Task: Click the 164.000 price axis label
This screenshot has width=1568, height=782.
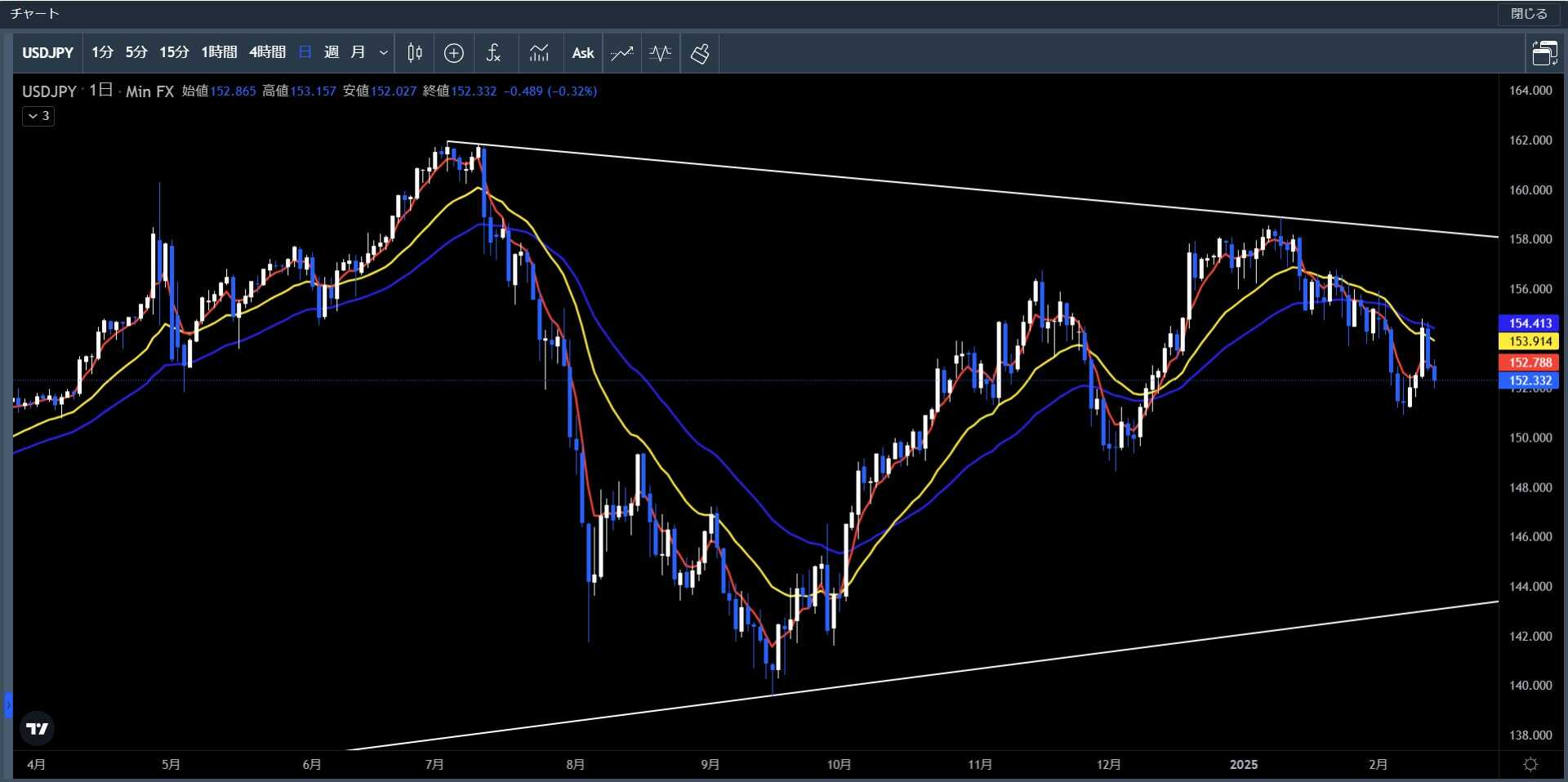Action: tap(1530, 91)
